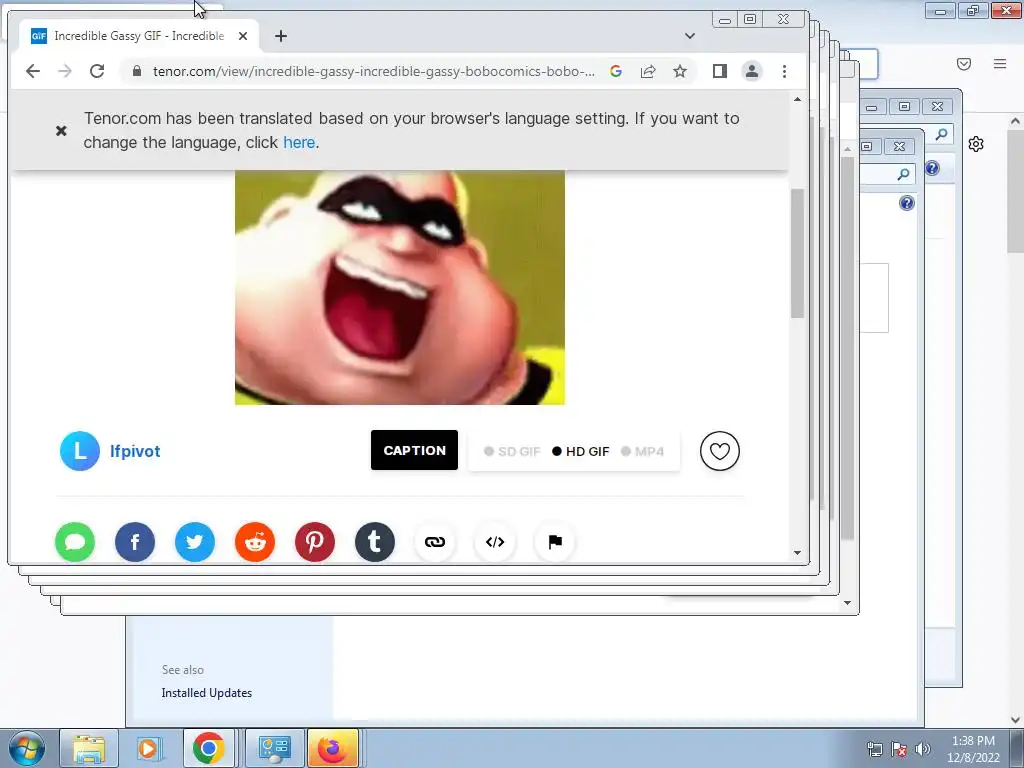
Task: Share GIF on Twitter
Action: tap(195, 542)
